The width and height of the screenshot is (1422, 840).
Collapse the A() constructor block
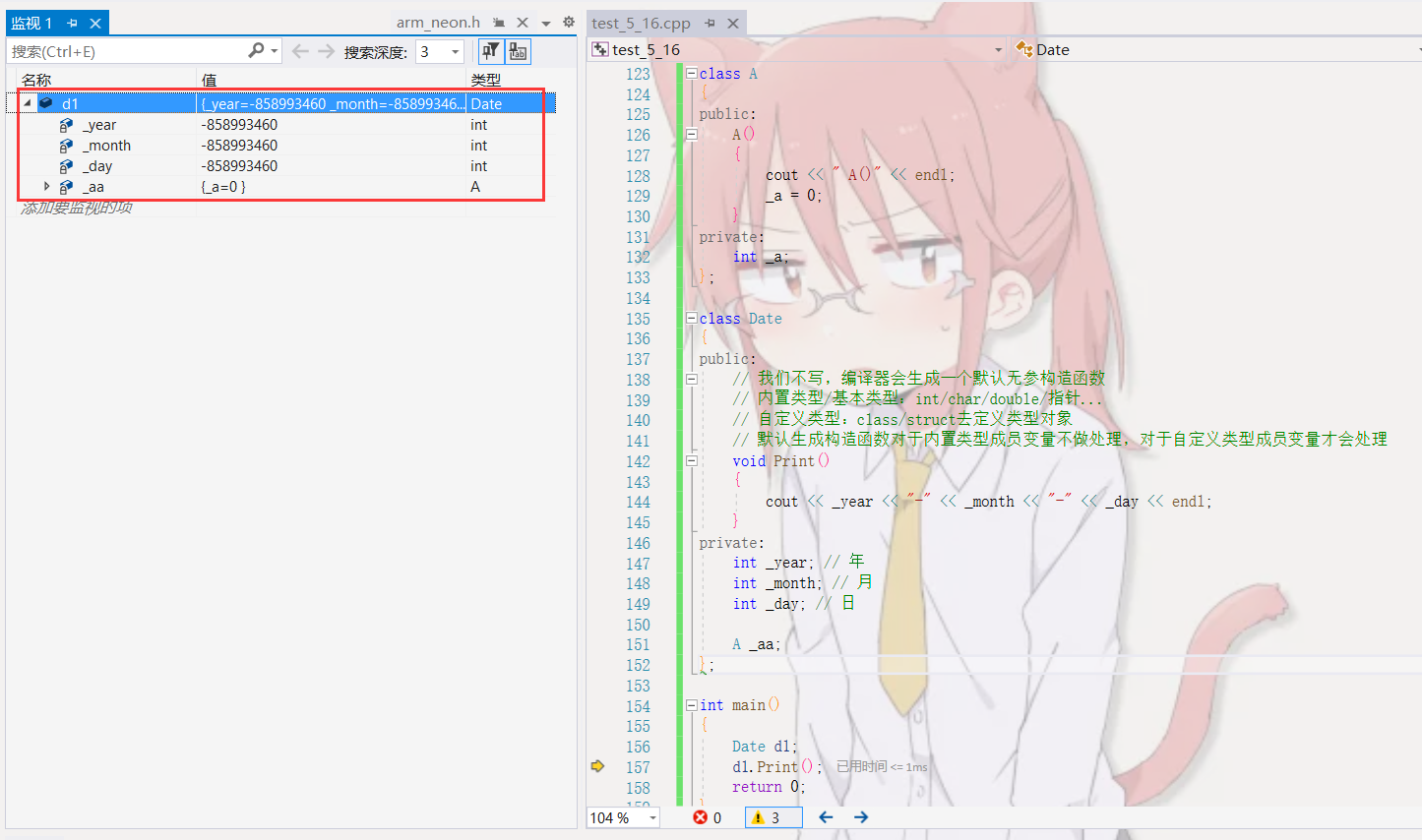pyautogui.click(x=691, y=135)
